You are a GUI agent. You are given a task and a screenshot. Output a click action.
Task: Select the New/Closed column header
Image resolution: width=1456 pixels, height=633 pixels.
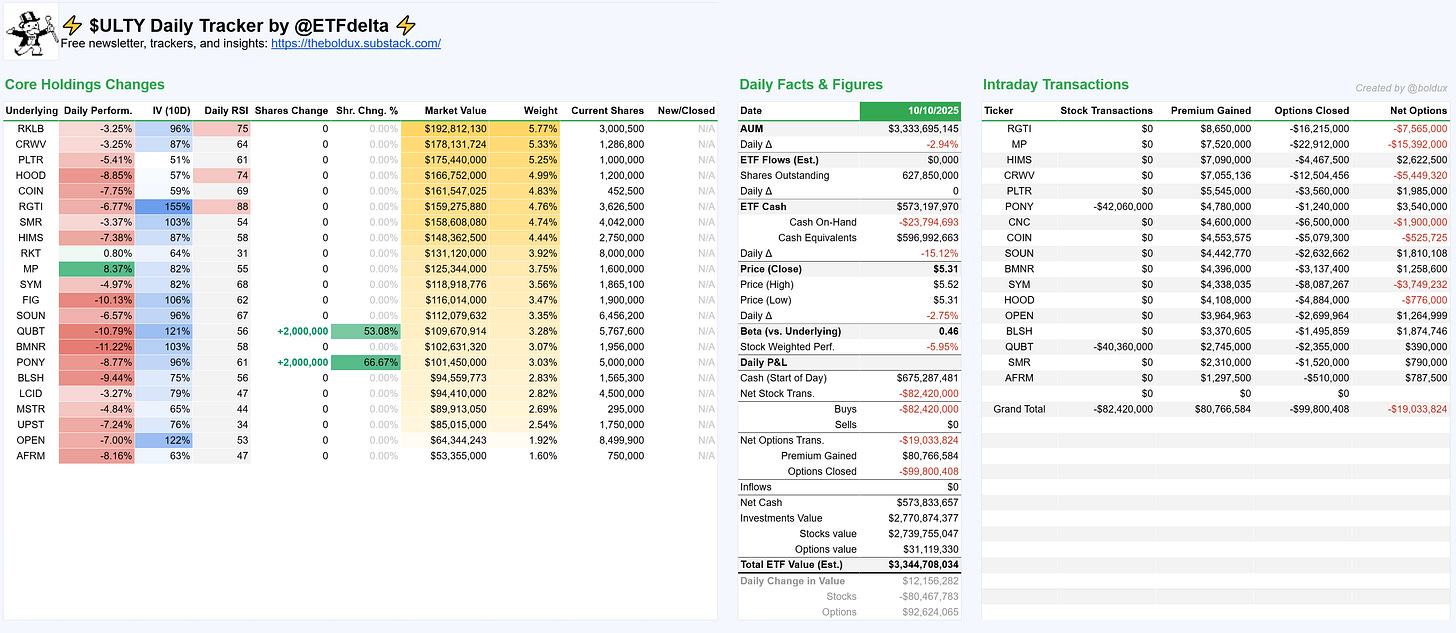coord(686,110)
